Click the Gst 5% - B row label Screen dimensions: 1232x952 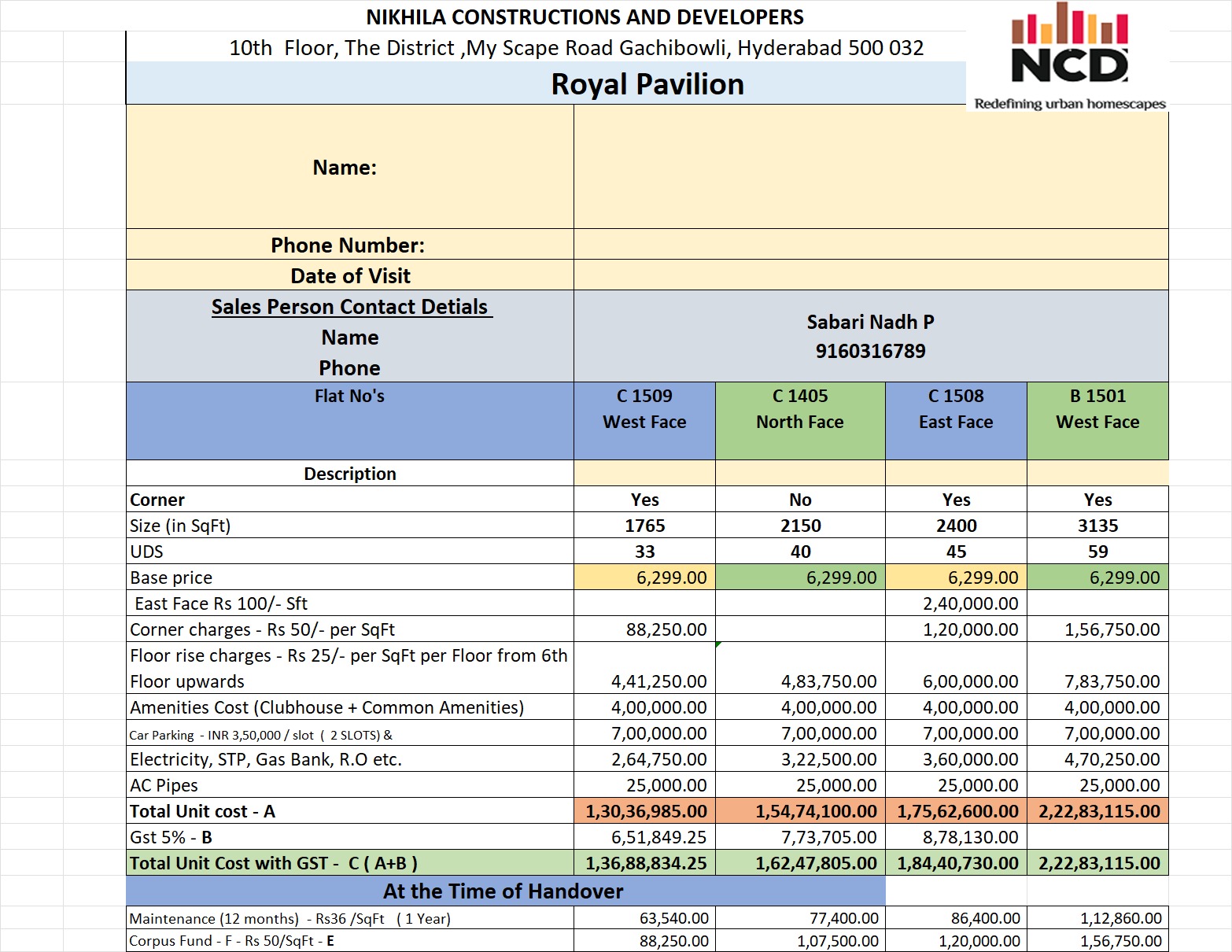tap(350, 837)
